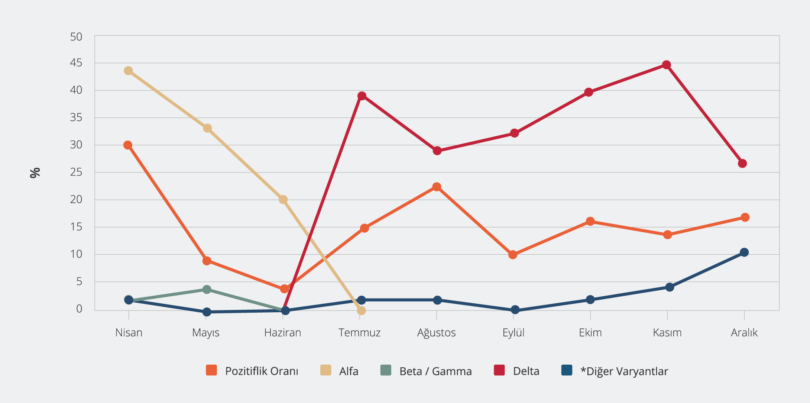Image resolution: width=810 pixels, height=403 pixels.
Task: Click the red Delta legend swatch
Action: click(500, 371)
